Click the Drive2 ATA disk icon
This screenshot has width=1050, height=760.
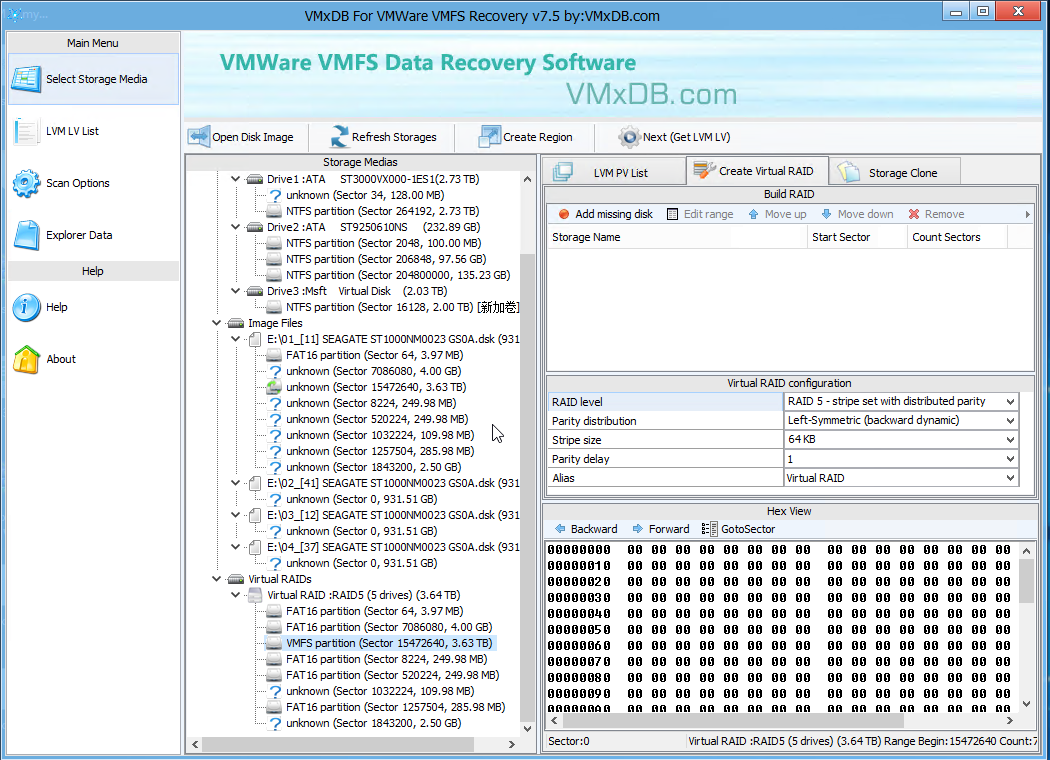[254, 228]
